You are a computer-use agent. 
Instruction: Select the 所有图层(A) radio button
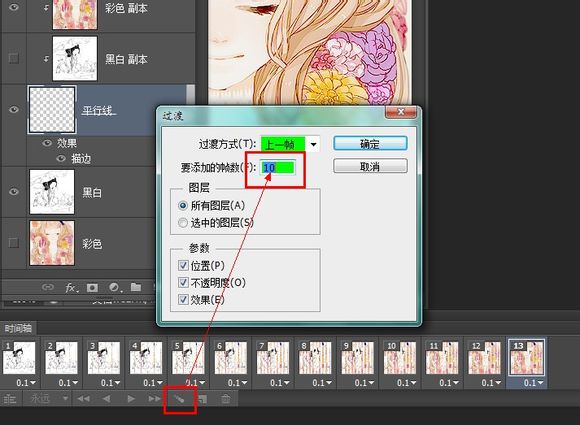183,205
